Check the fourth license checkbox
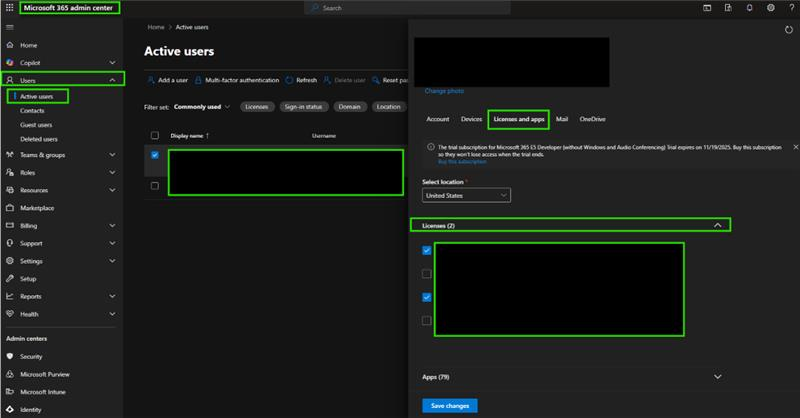Viewport: 800px width, 418px height. point(427,321)
